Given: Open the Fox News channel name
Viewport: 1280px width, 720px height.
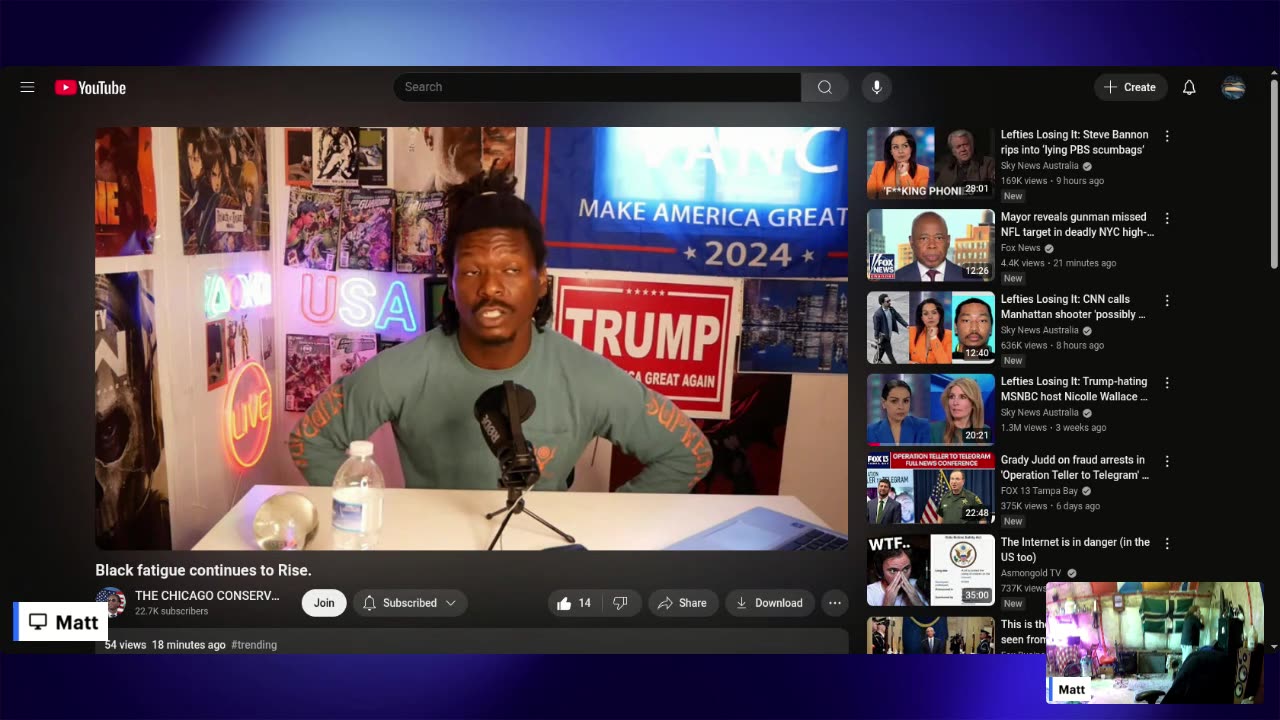Looking at the screenshot, I should point(1021,248).
